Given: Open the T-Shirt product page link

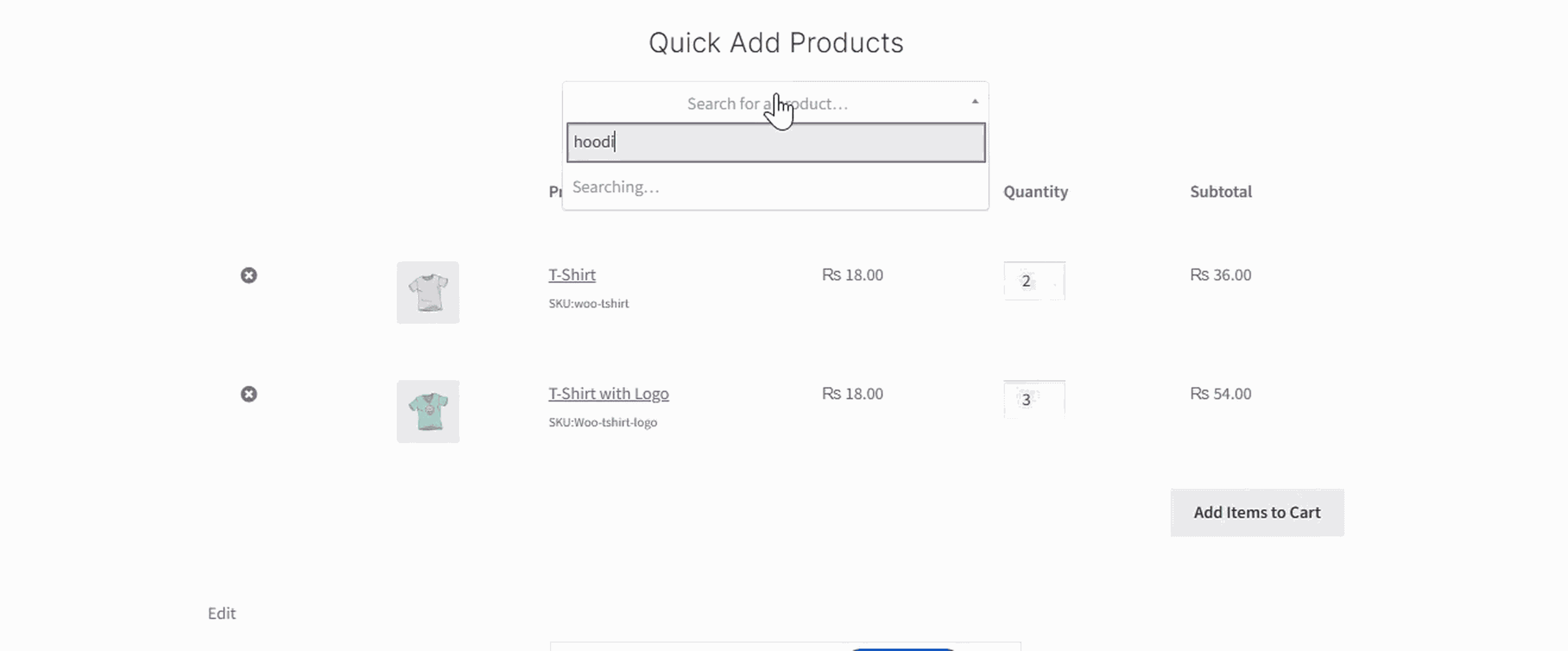Looking at the screenshot, I should (x=571, y=274).
